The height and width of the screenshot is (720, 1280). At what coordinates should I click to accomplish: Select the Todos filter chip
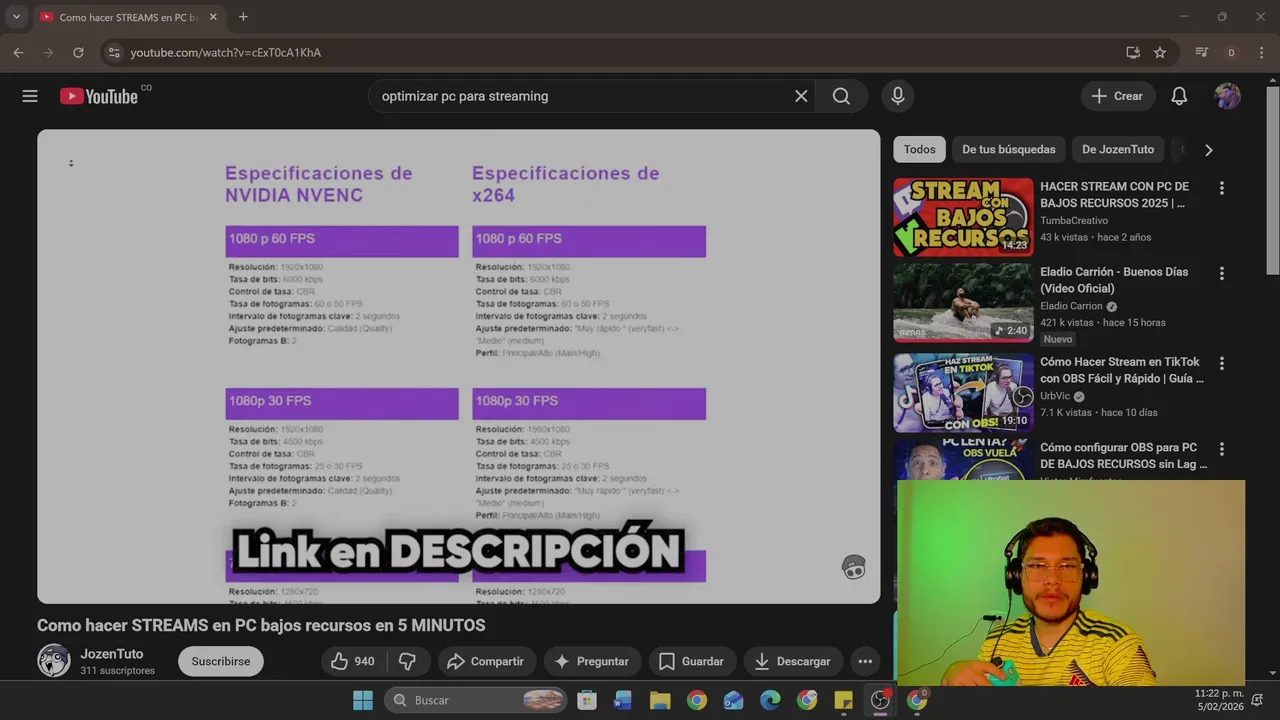coord(919,149)
